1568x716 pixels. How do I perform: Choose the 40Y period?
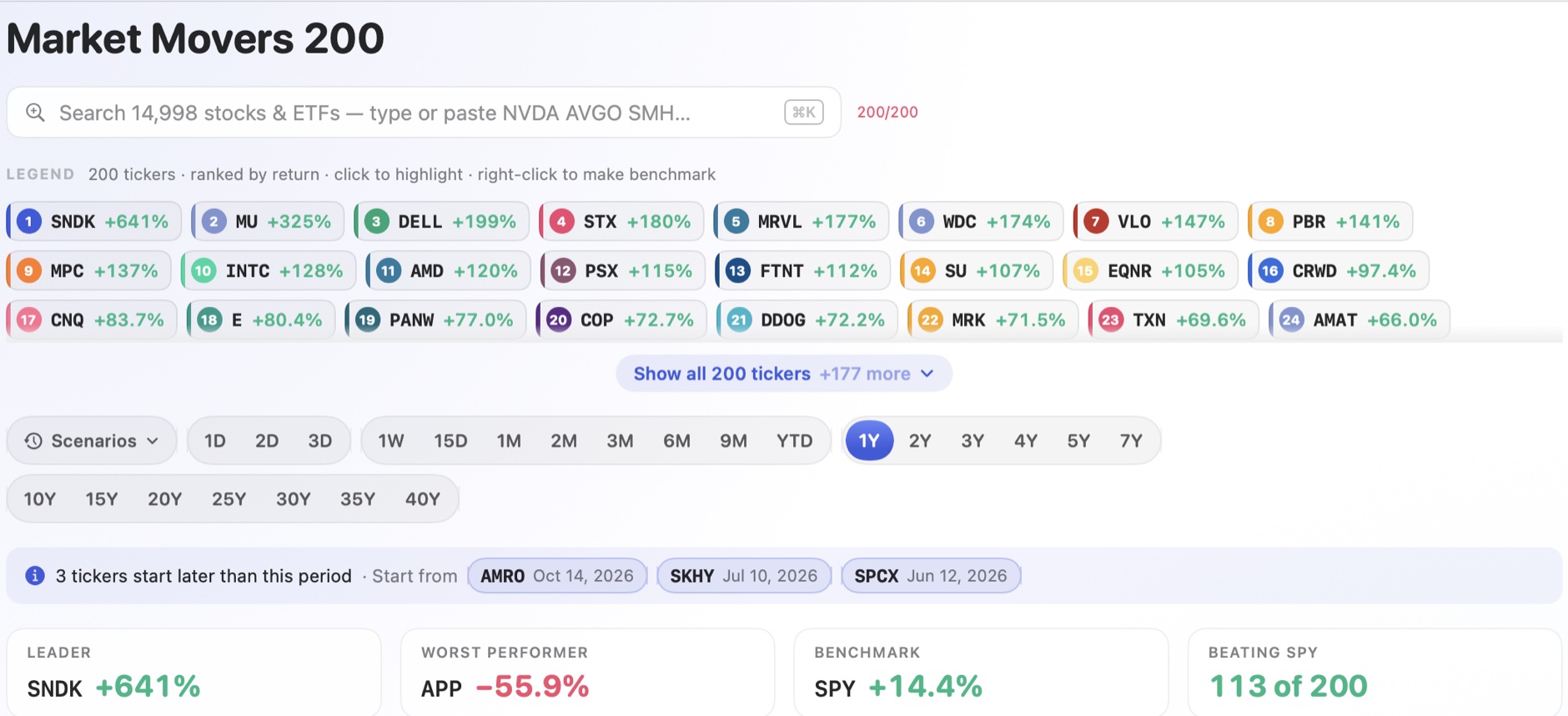423,499
